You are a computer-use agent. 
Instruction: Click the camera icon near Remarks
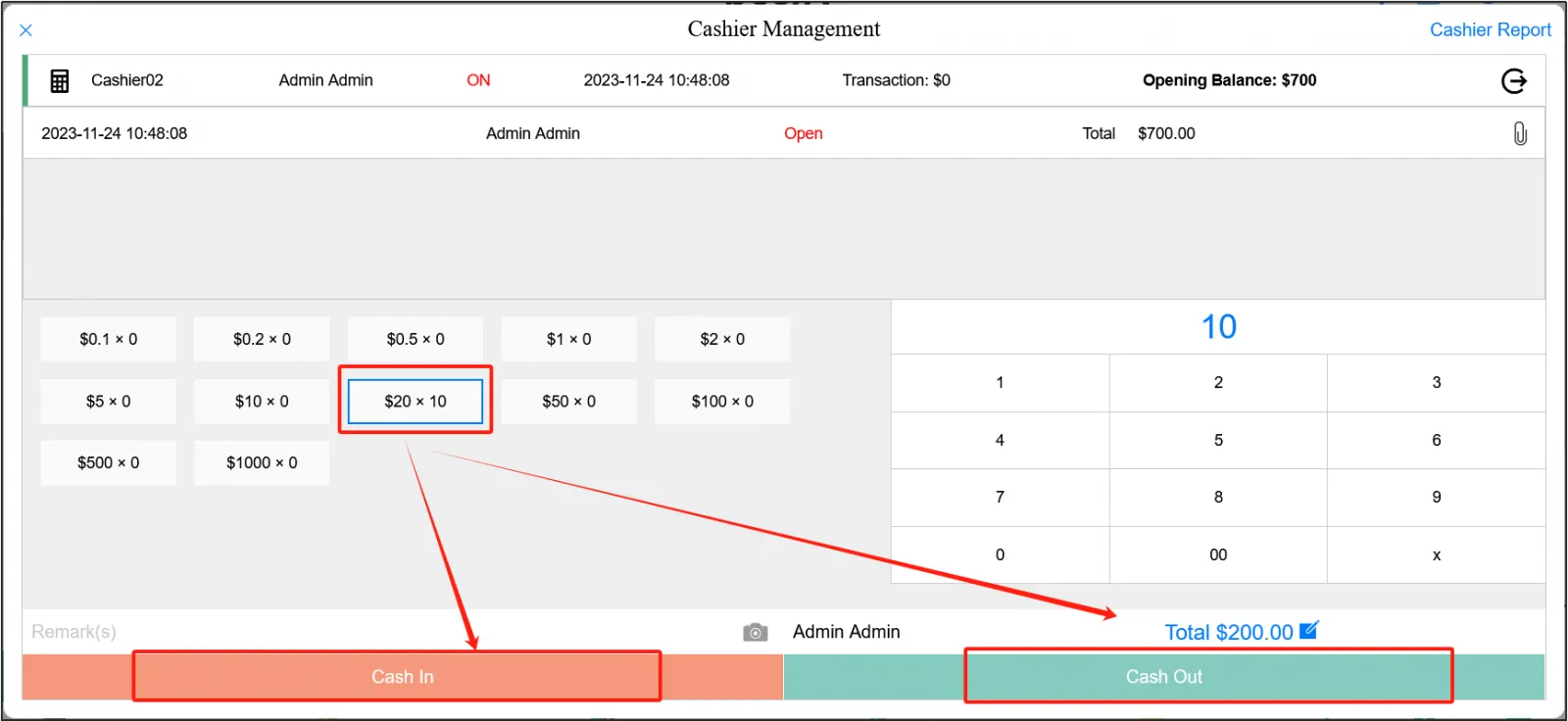[755, 633]
